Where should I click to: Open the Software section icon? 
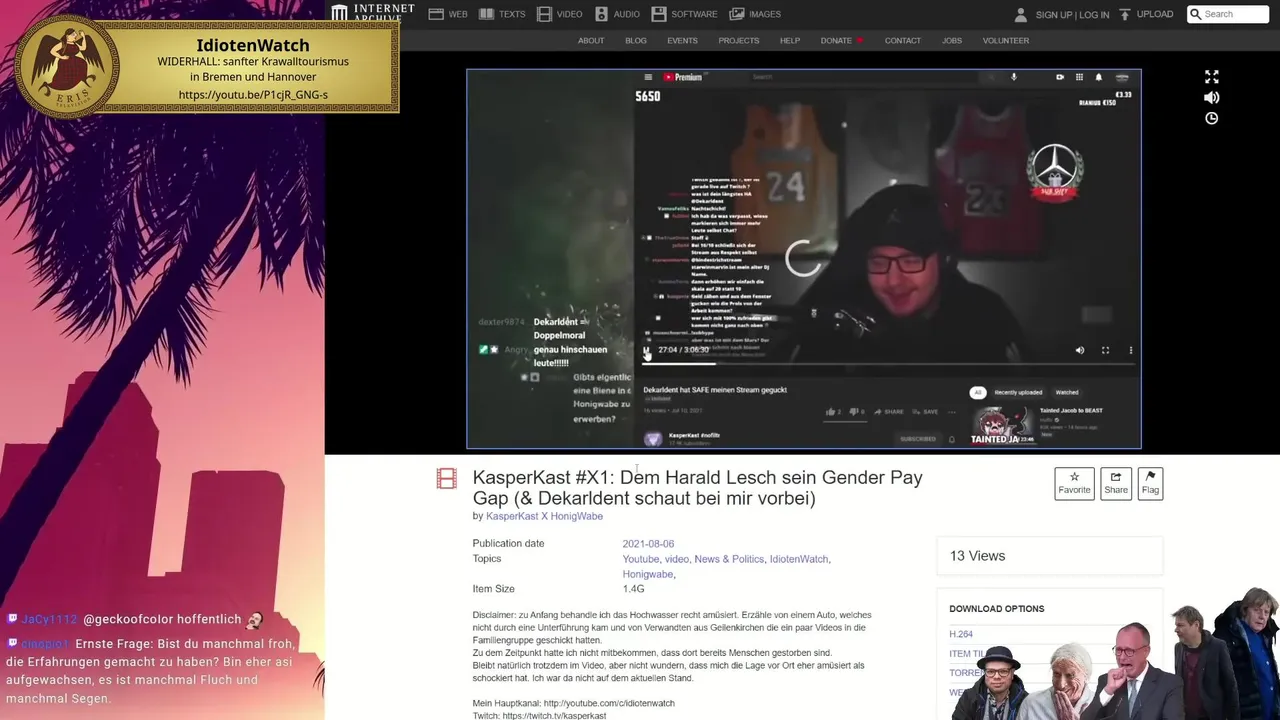point(659,14)
